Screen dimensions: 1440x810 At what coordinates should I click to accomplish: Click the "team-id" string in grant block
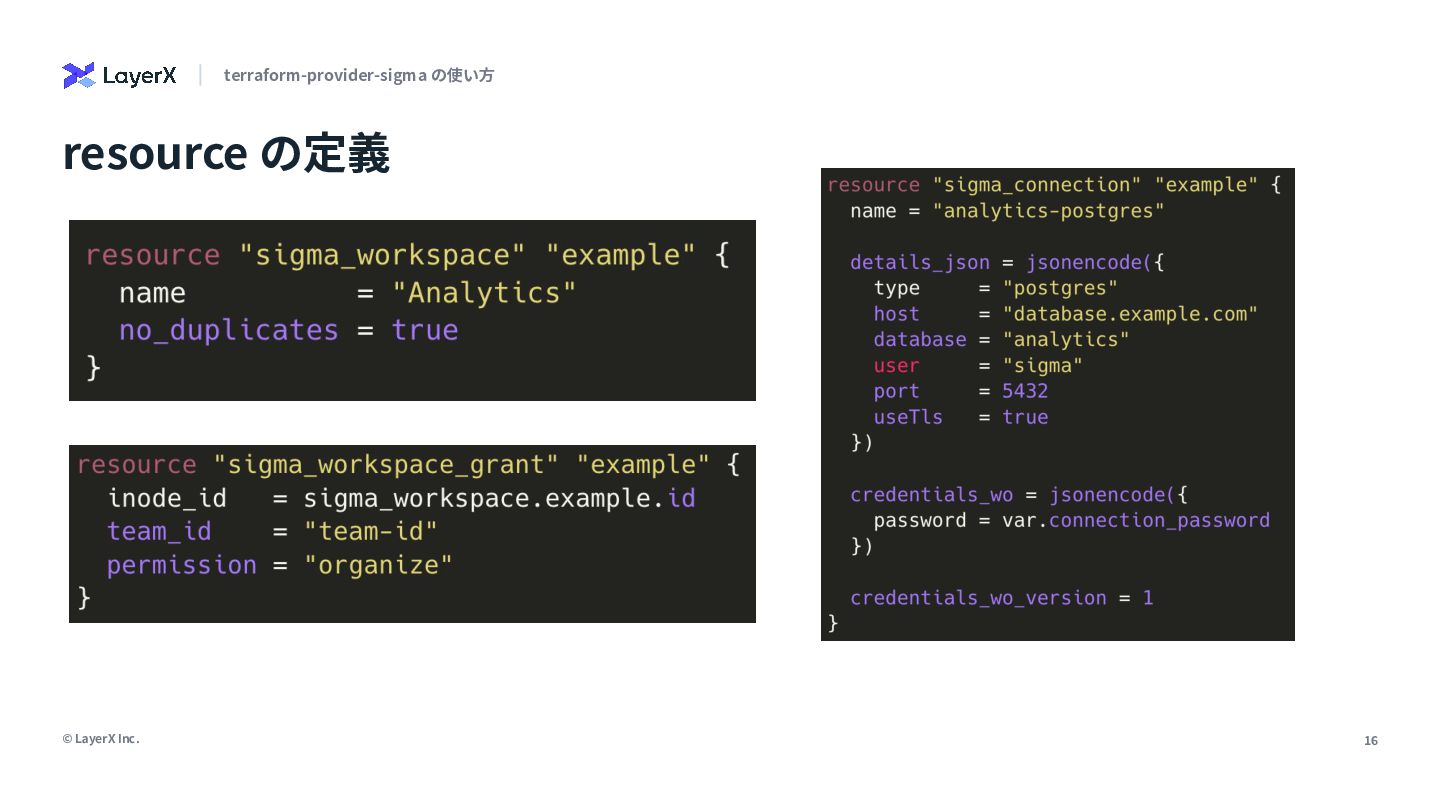[x=371, y=531]
